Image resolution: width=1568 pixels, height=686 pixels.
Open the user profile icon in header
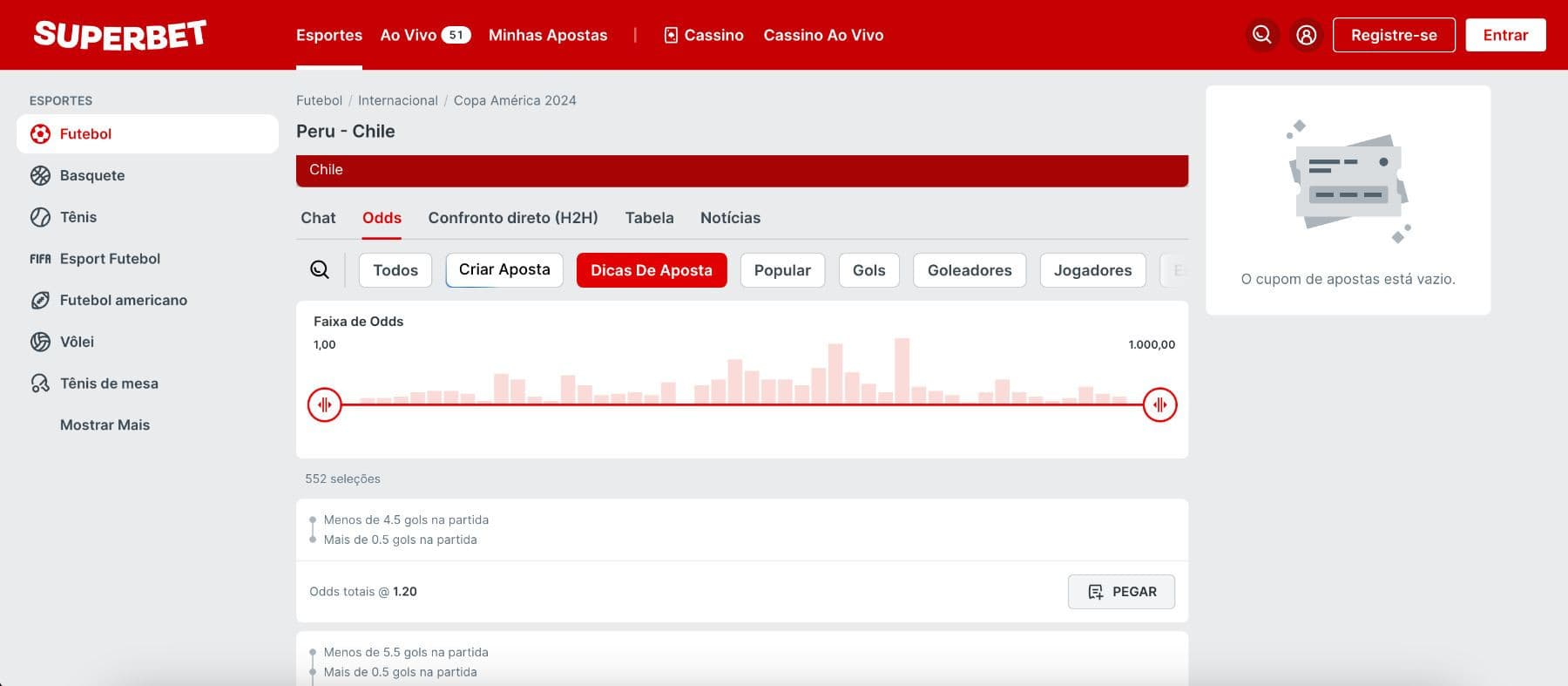pyautogui.click(x=1306, y=35)
